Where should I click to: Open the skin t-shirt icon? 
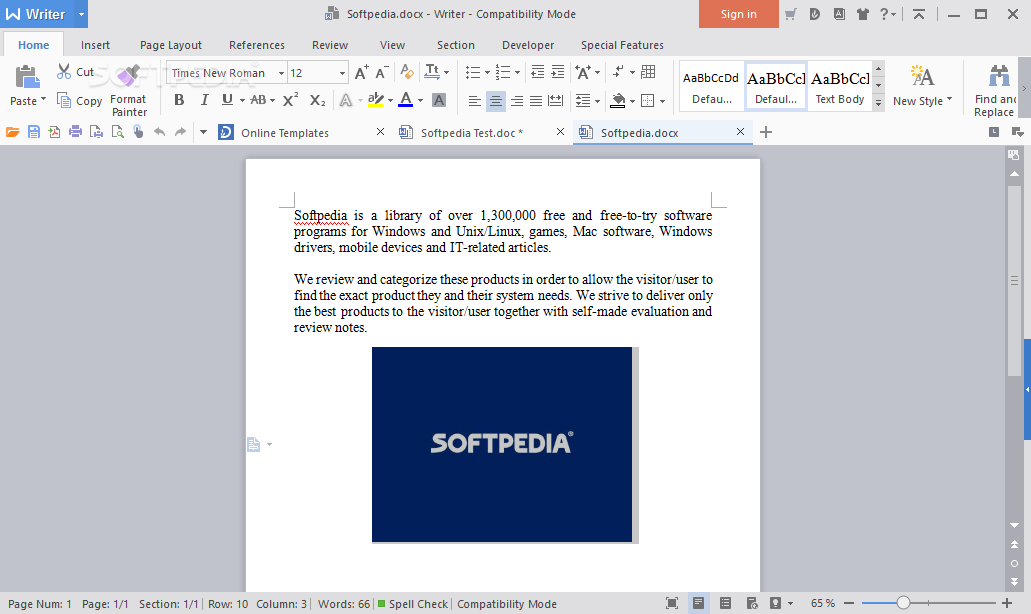tap(863, 14)
